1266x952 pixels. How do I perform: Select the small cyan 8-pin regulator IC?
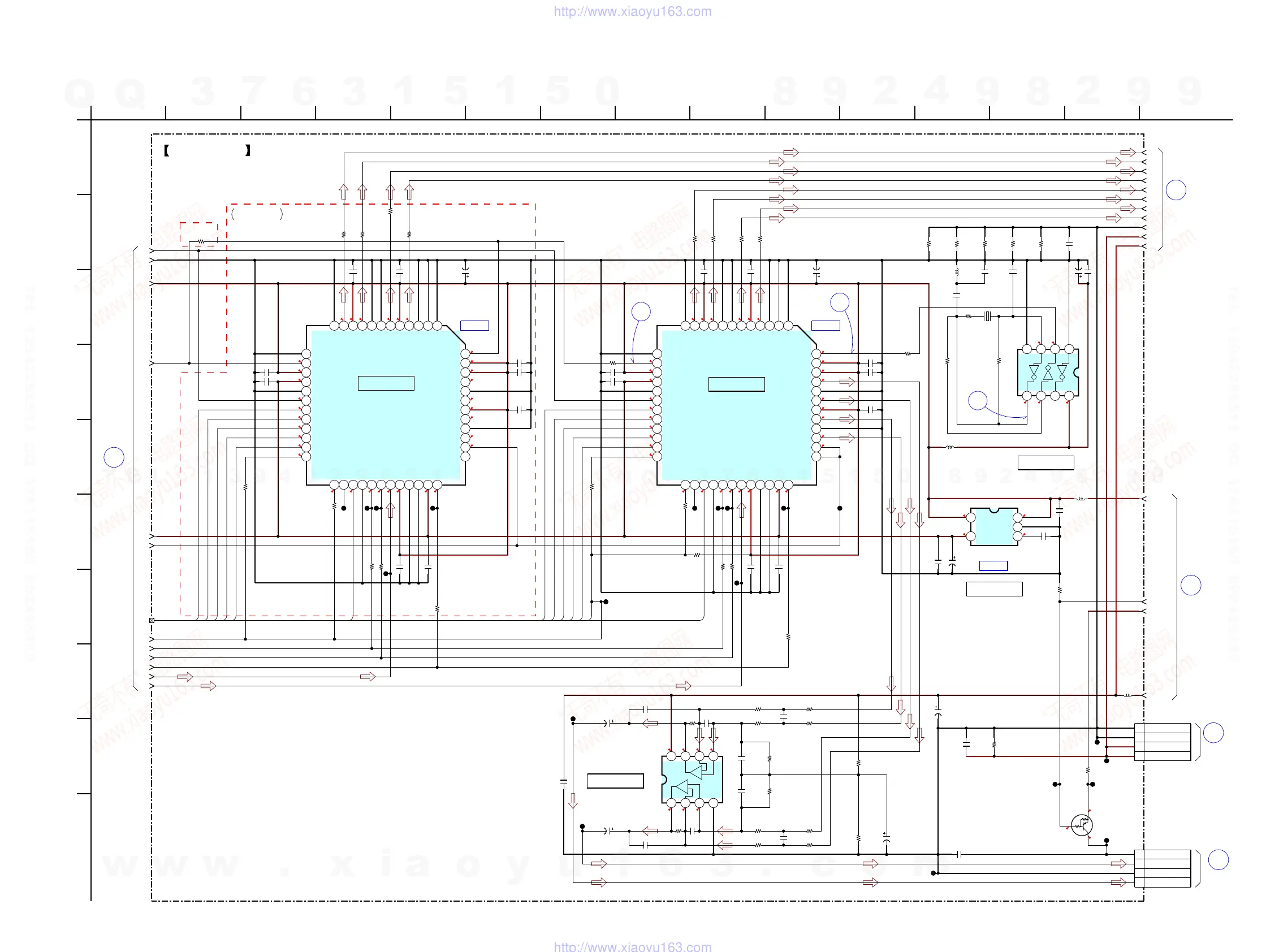click(994, 526)
